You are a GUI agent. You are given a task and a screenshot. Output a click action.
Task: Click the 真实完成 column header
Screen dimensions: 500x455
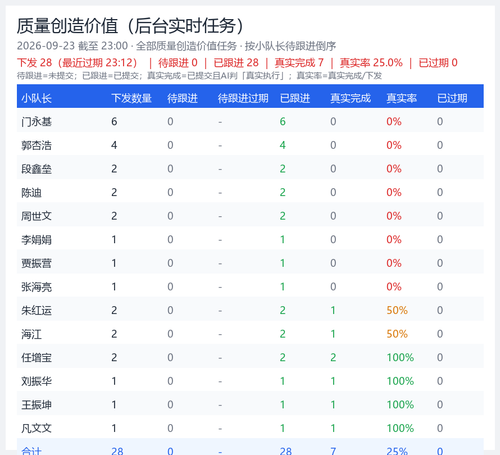coord(350,98)
